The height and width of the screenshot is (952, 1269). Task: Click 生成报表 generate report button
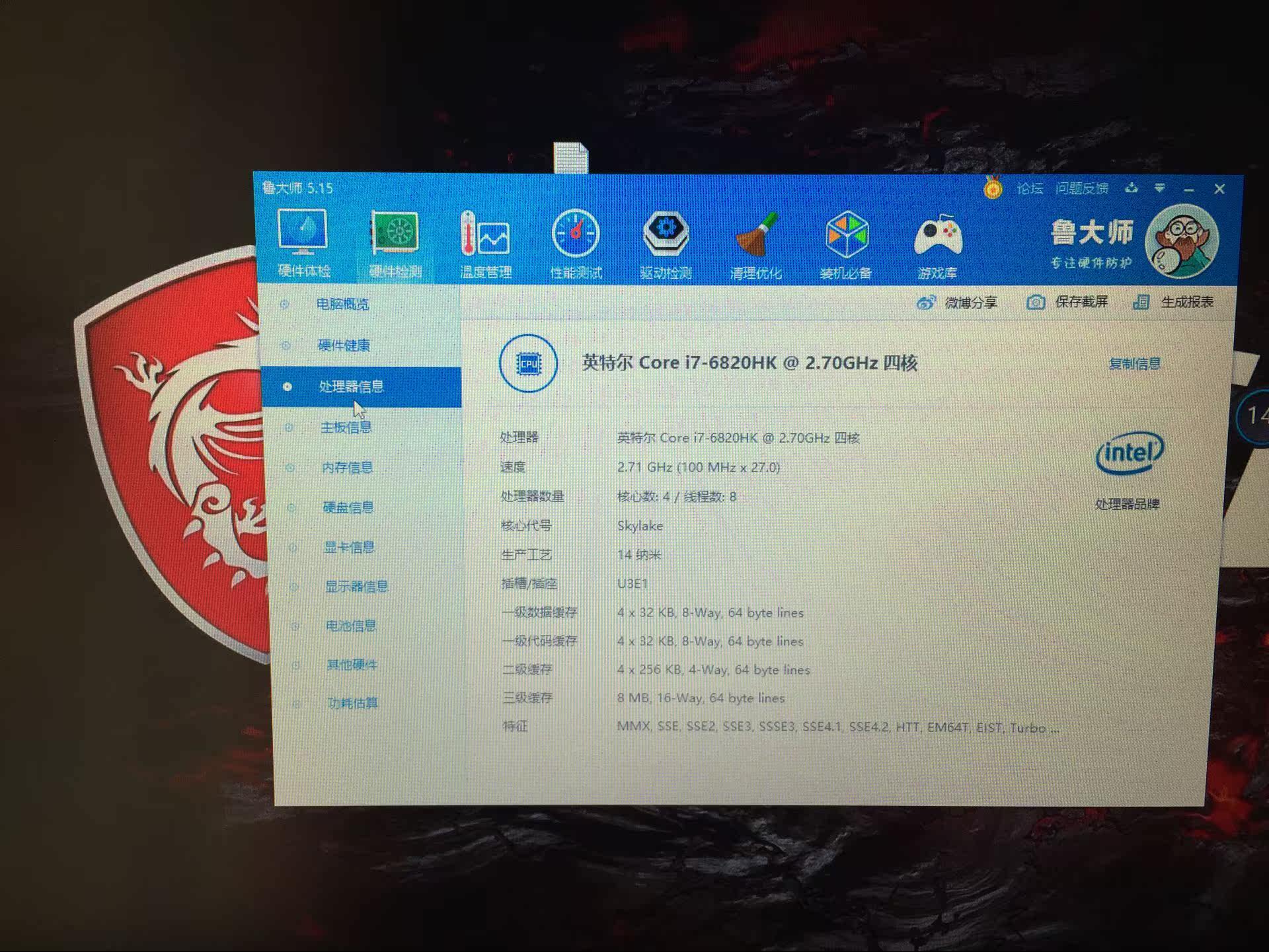[1174, 302]
